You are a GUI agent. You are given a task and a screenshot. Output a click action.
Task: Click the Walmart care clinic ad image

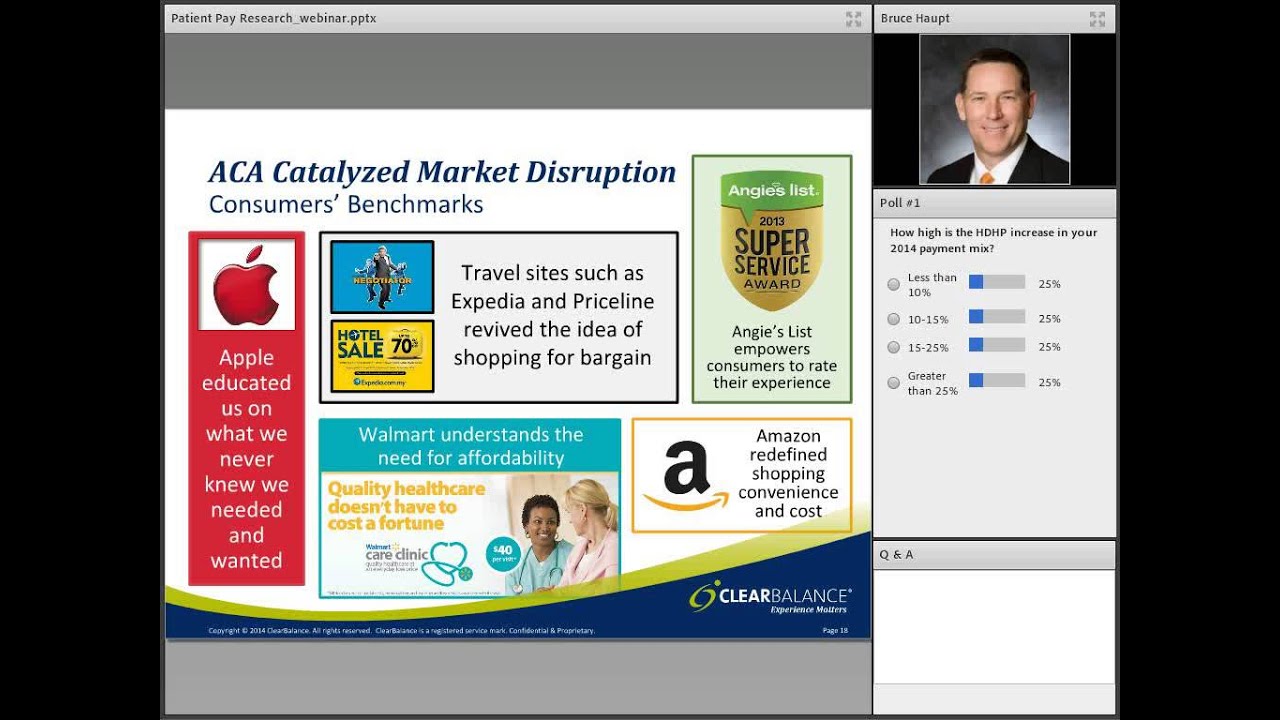470,537
